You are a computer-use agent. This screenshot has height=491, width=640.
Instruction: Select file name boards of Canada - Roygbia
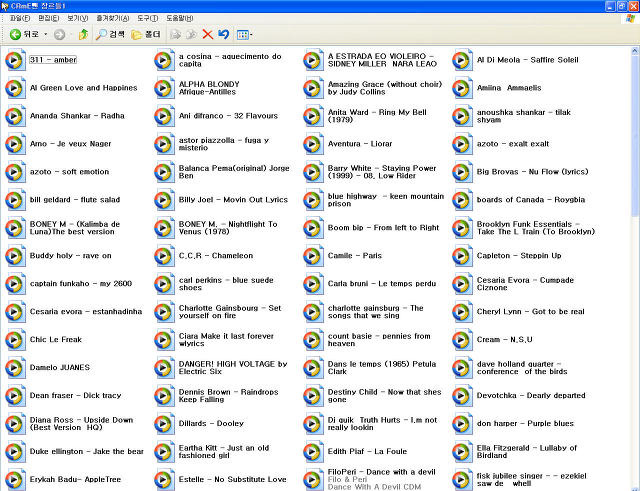pos(531,200)
